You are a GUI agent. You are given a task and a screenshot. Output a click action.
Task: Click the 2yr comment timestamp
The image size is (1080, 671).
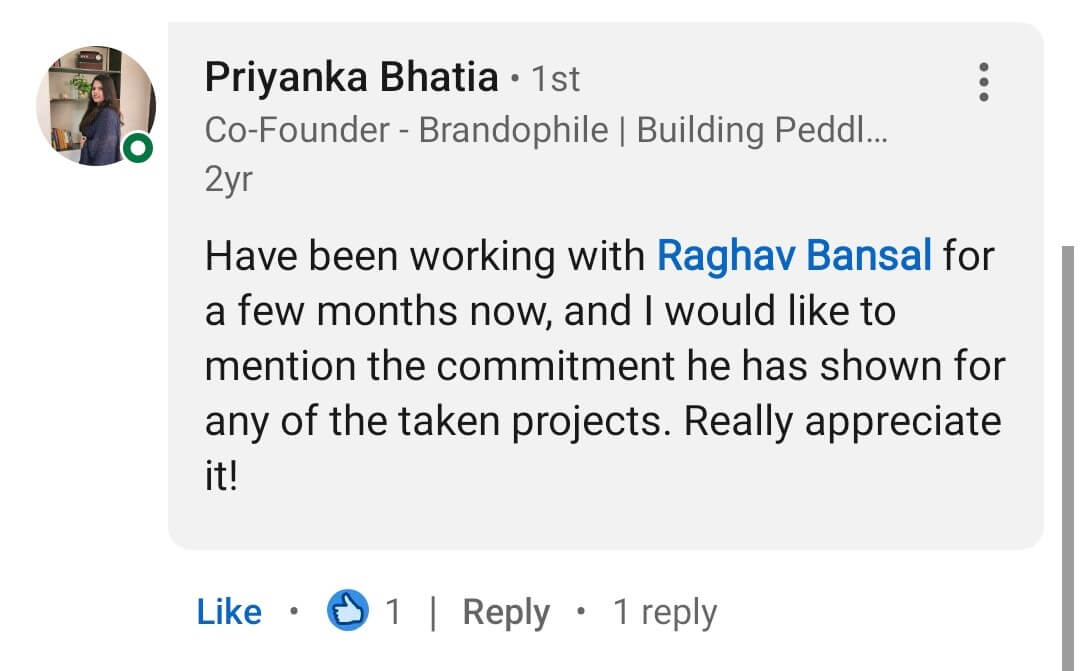228,180
